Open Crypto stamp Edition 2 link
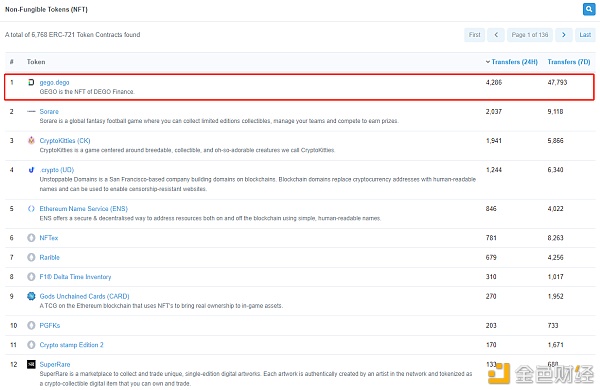This screenshot has width=600, height=390. point(71,345)
